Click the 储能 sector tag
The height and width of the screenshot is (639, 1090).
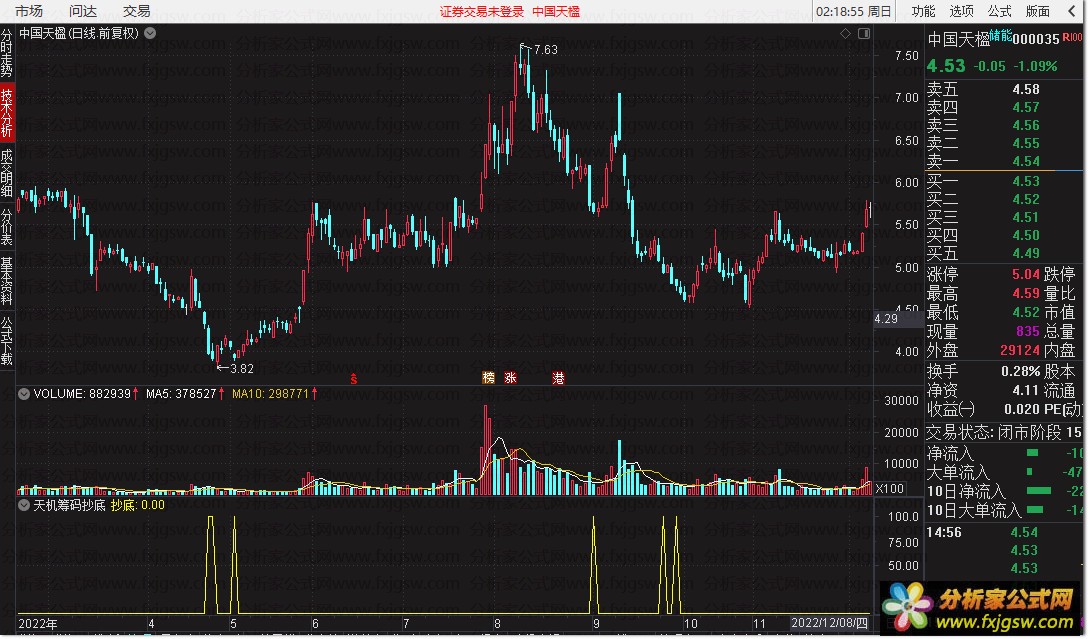click(x=1000, y=35)
